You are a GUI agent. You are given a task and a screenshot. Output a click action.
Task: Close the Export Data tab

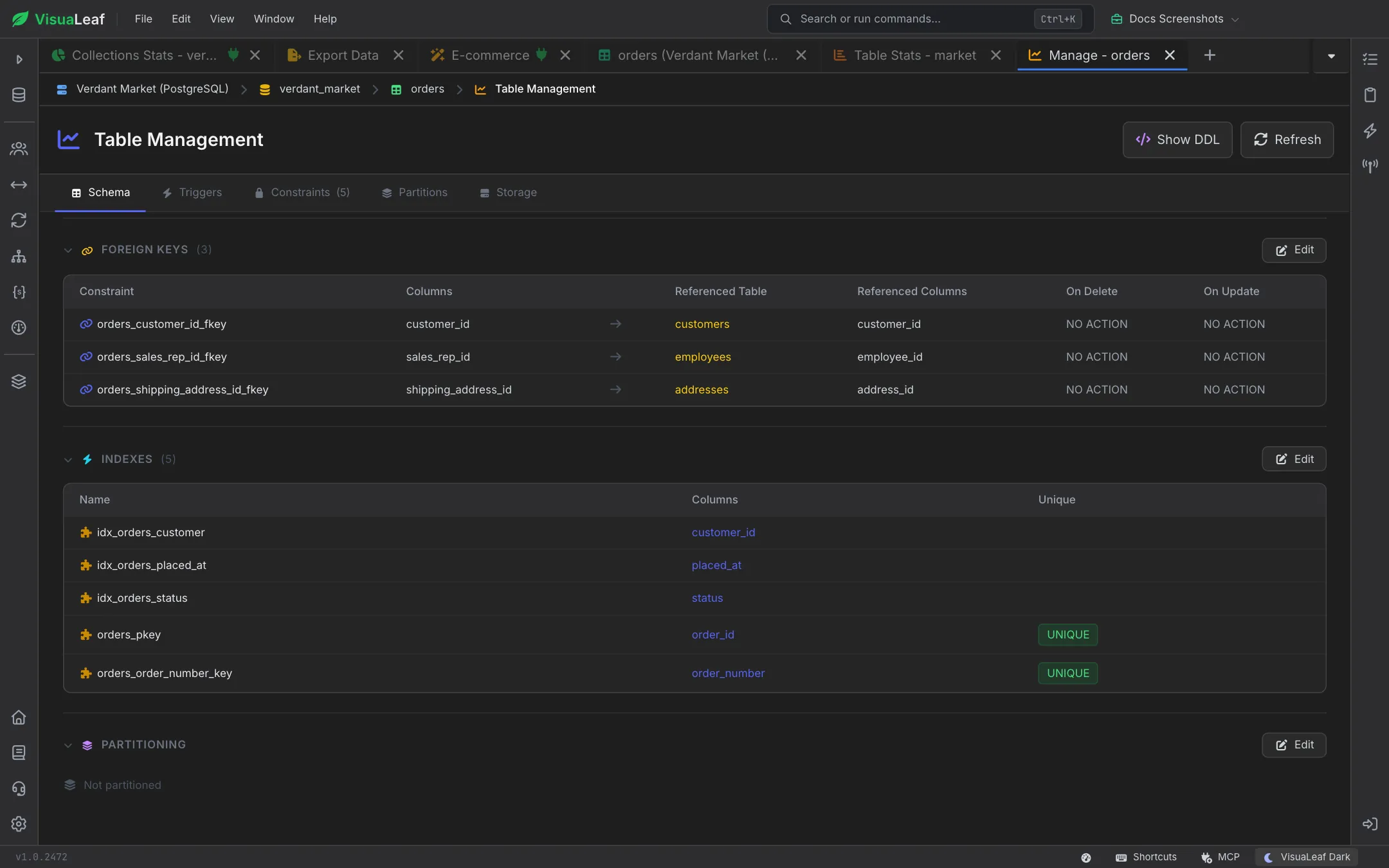399,55
